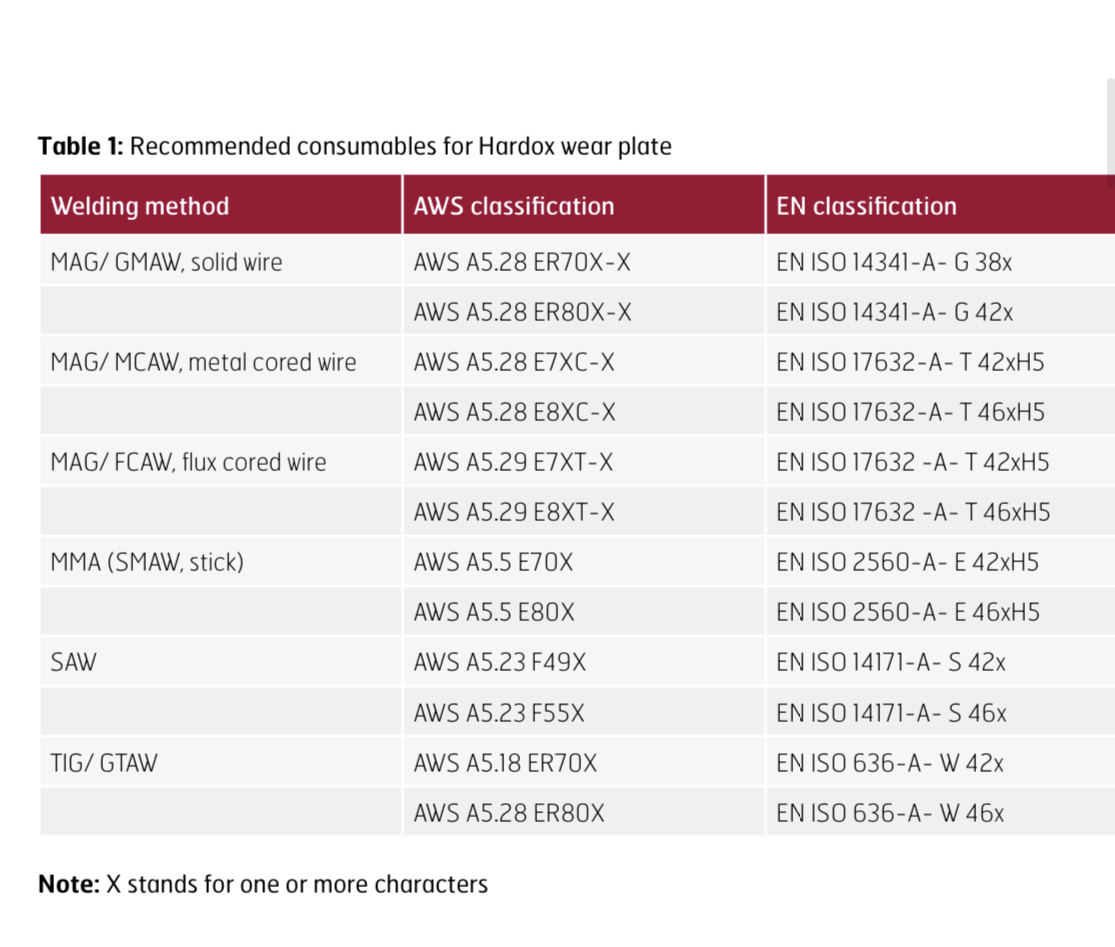This screenshot has height=947, width=1115.
Task: Select the TIG/ GTAW cell
Action: tap(104, 763)
